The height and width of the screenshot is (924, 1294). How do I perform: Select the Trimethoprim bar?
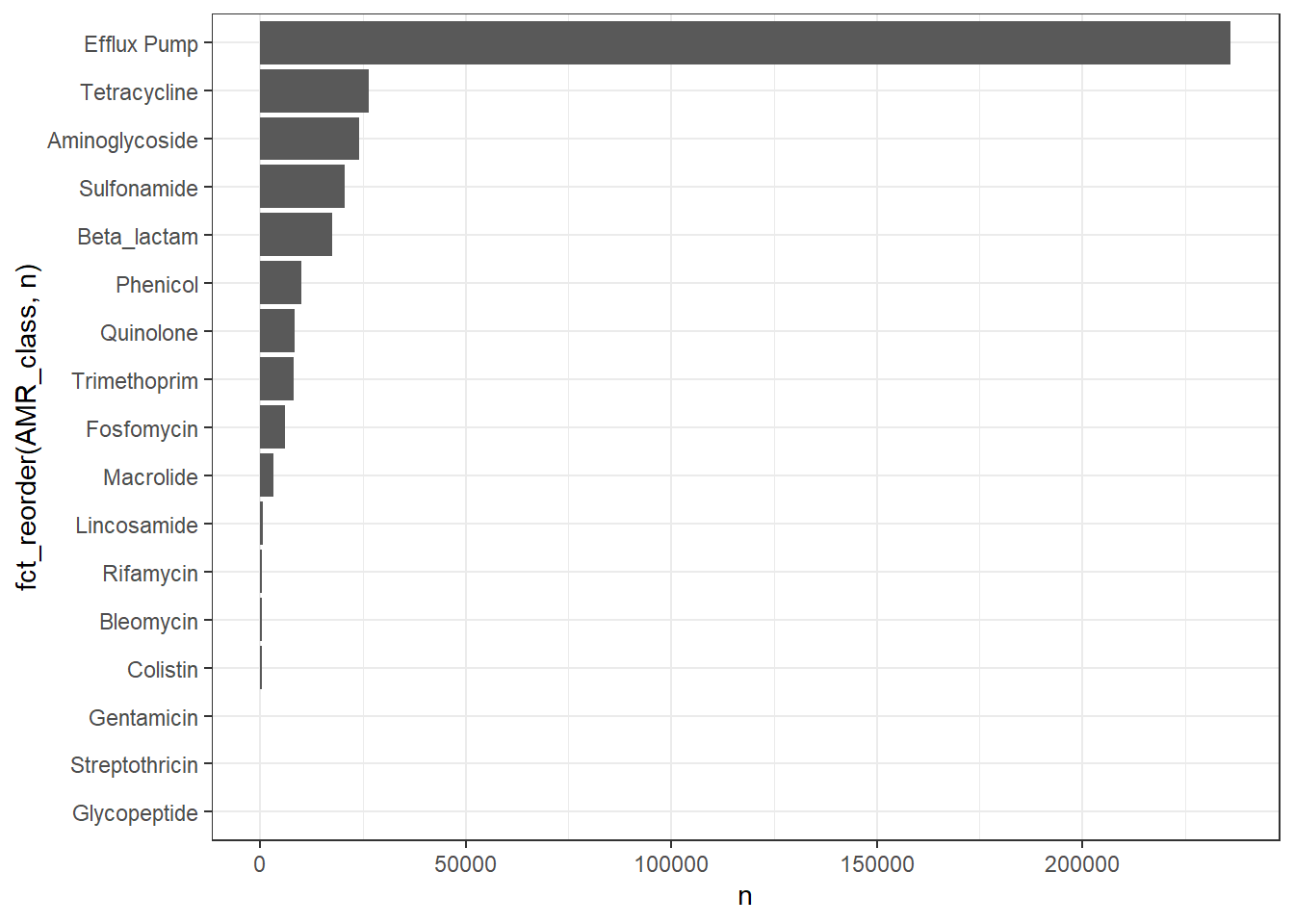pyautogui.click(x=276, y=379)
